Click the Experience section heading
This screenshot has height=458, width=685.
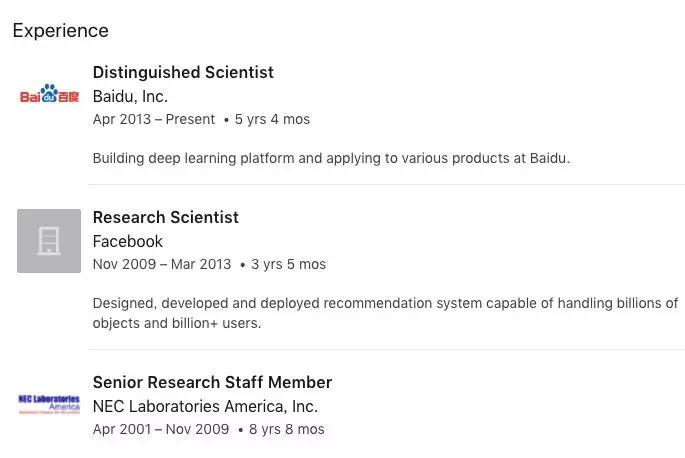coord(61,31)
